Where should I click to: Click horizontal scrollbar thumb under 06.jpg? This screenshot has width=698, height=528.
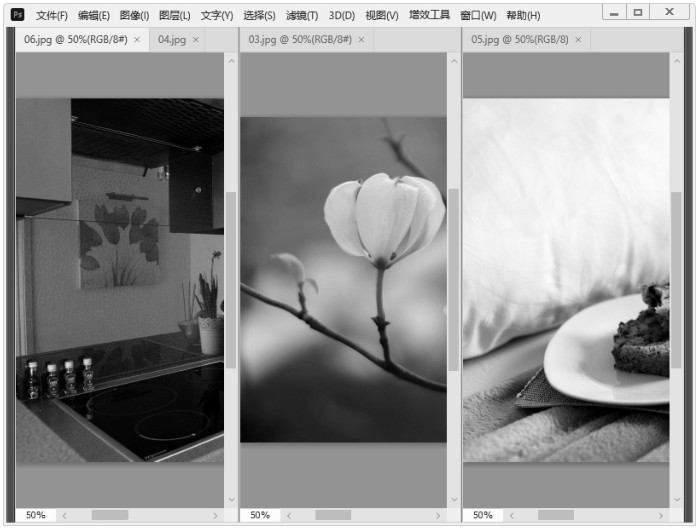tap(110, 515)
